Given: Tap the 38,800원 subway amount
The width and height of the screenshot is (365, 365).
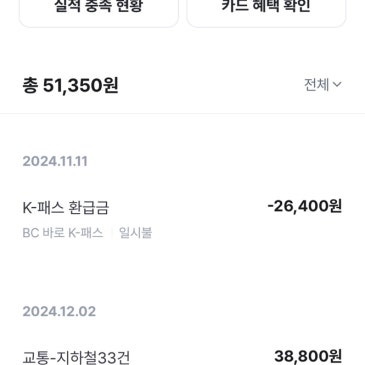Looking at the screenshot, I should coord(308,356).
